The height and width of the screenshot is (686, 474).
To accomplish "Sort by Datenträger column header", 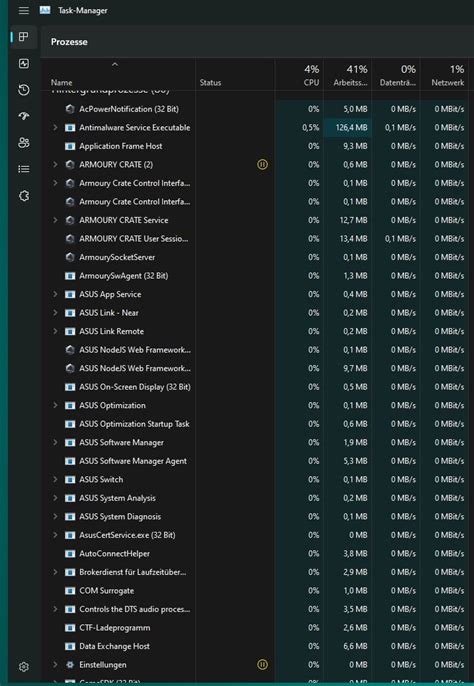I will [398, 75].
